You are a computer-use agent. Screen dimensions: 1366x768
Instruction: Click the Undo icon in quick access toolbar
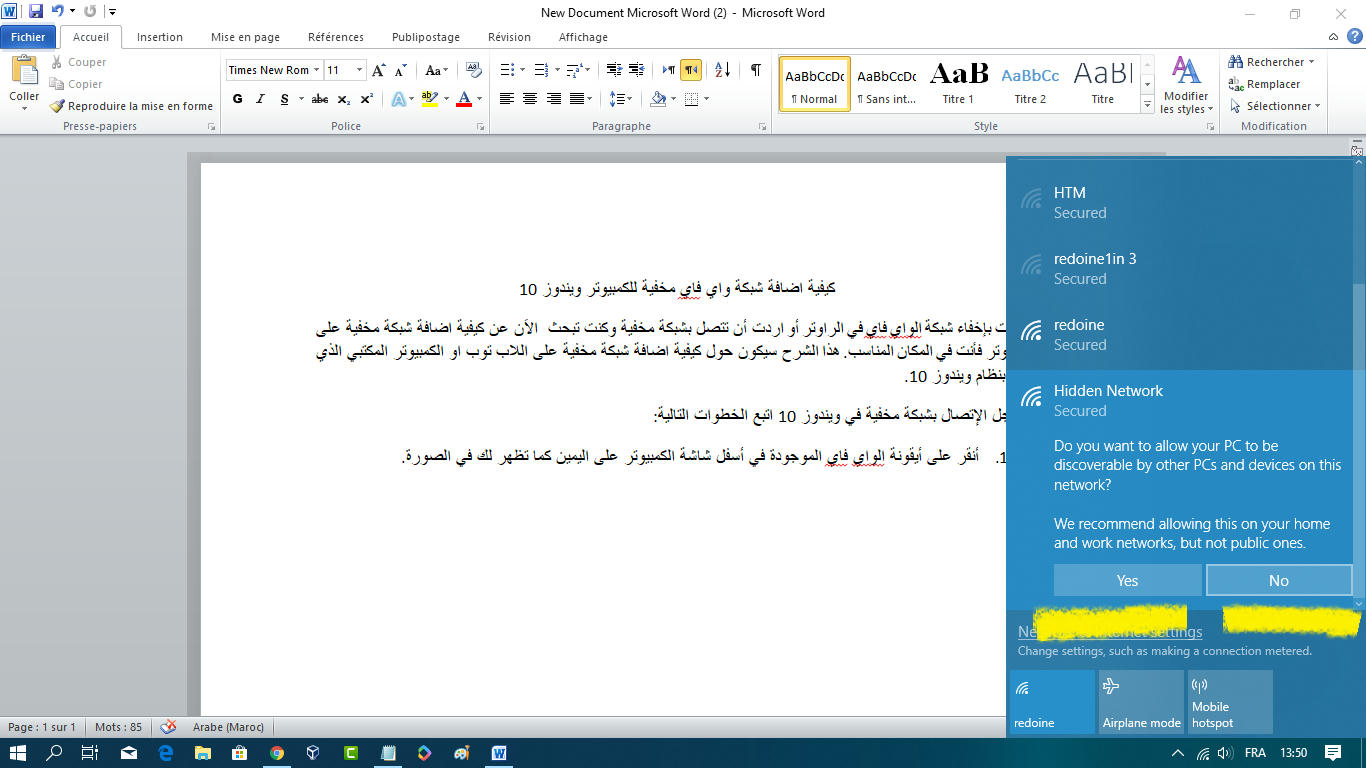coord(59,12)
